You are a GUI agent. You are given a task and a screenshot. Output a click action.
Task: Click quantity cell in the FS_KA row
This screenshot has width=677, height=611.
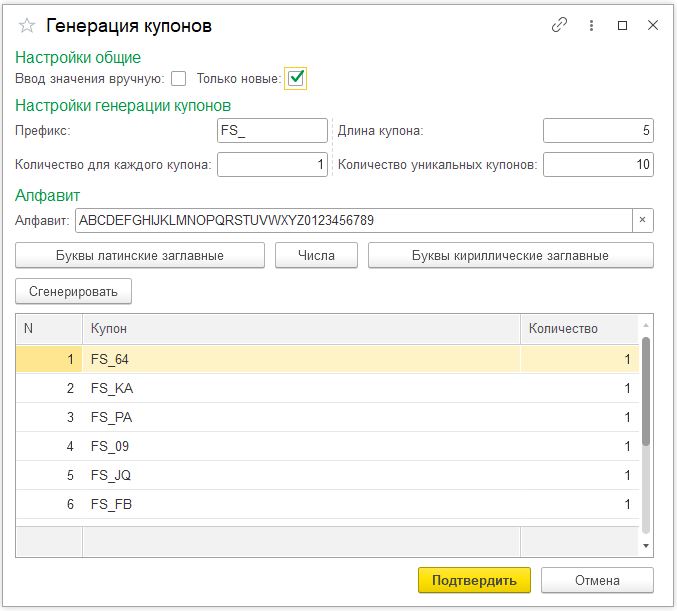pyautogui.click(x=579, y=388)
